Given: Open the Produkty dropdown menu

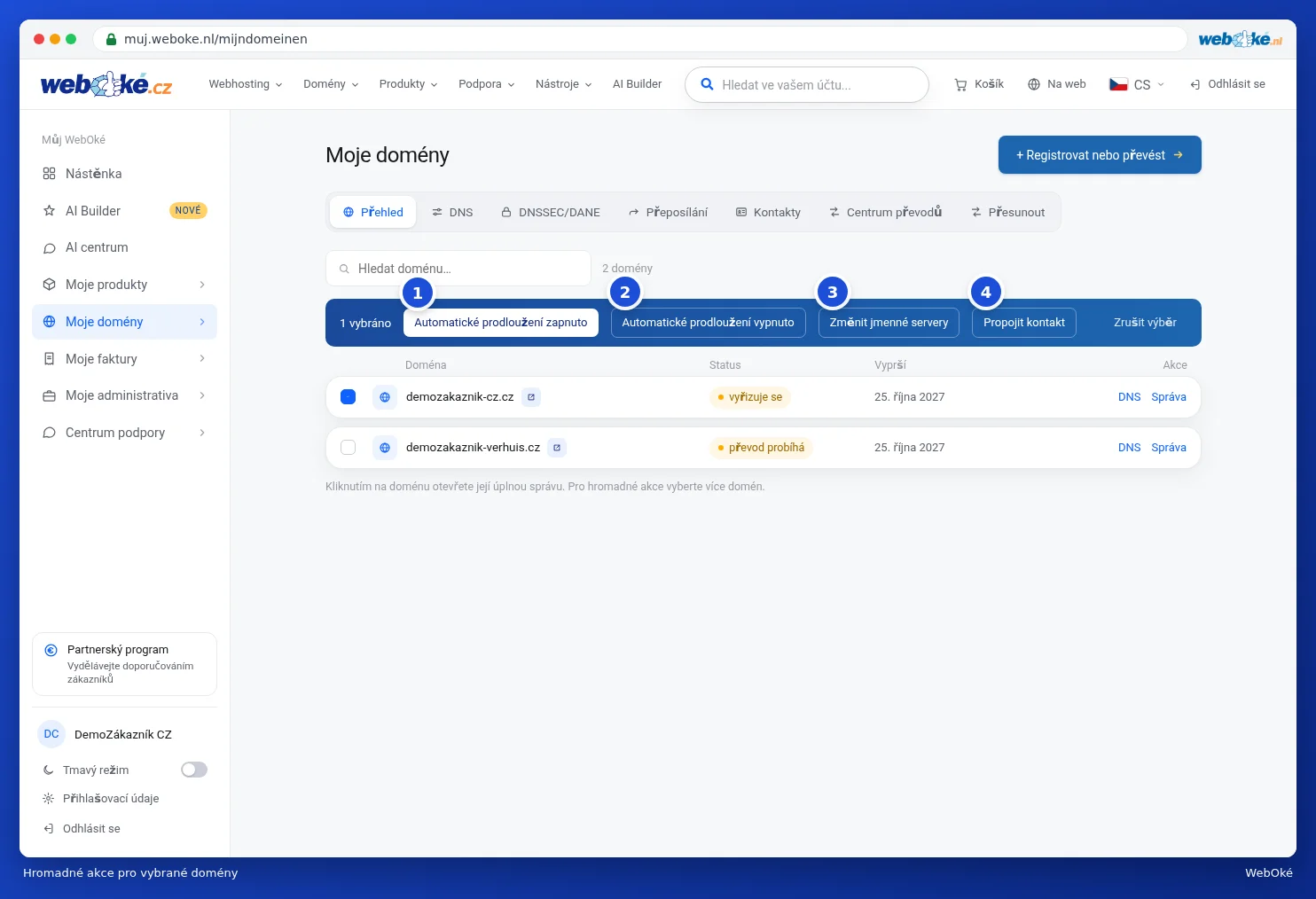Looking at the screenshot, I should point(408,84).
